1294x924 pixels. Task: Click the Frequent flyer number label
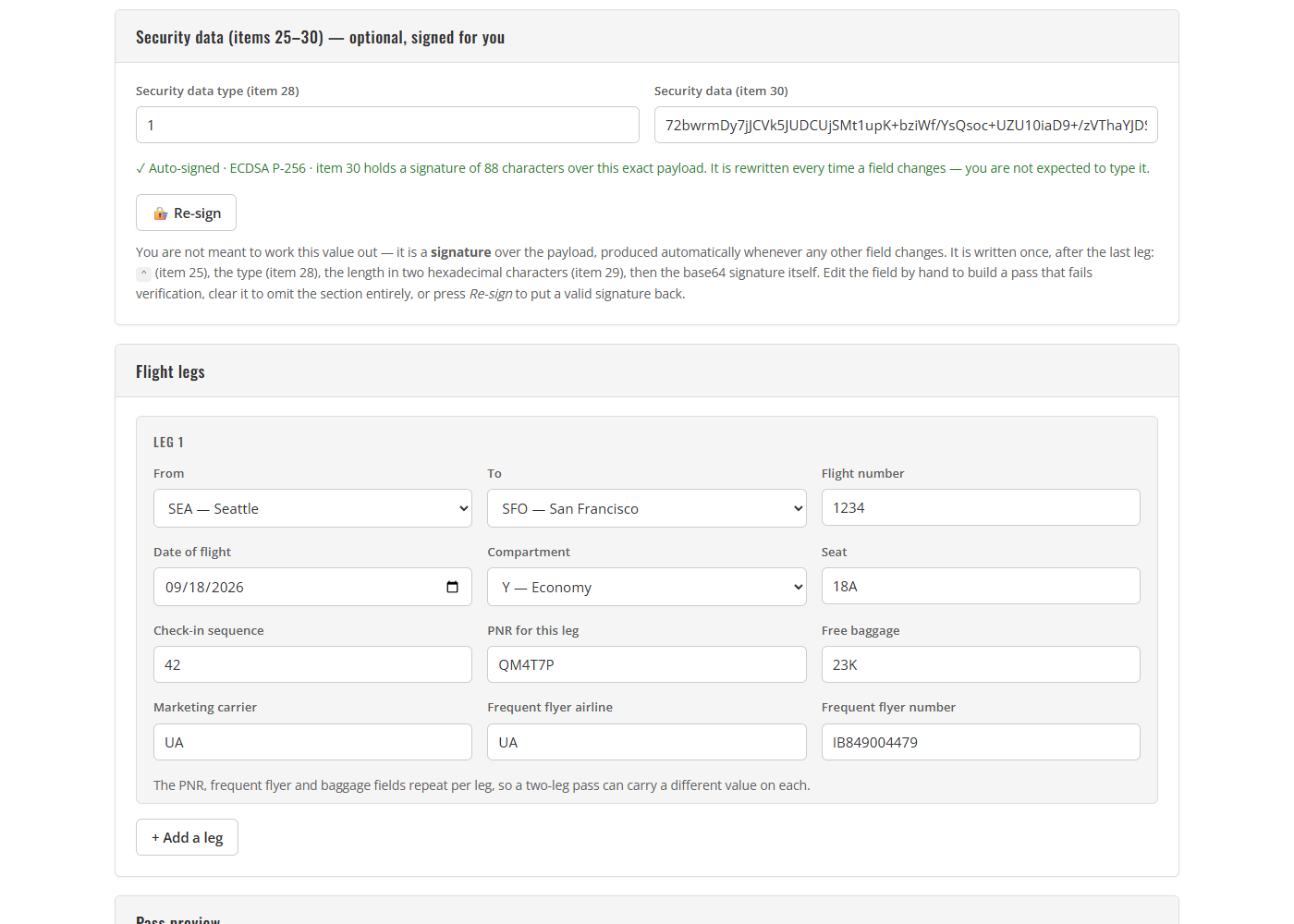pyautogui.click(x=888, y=707)
